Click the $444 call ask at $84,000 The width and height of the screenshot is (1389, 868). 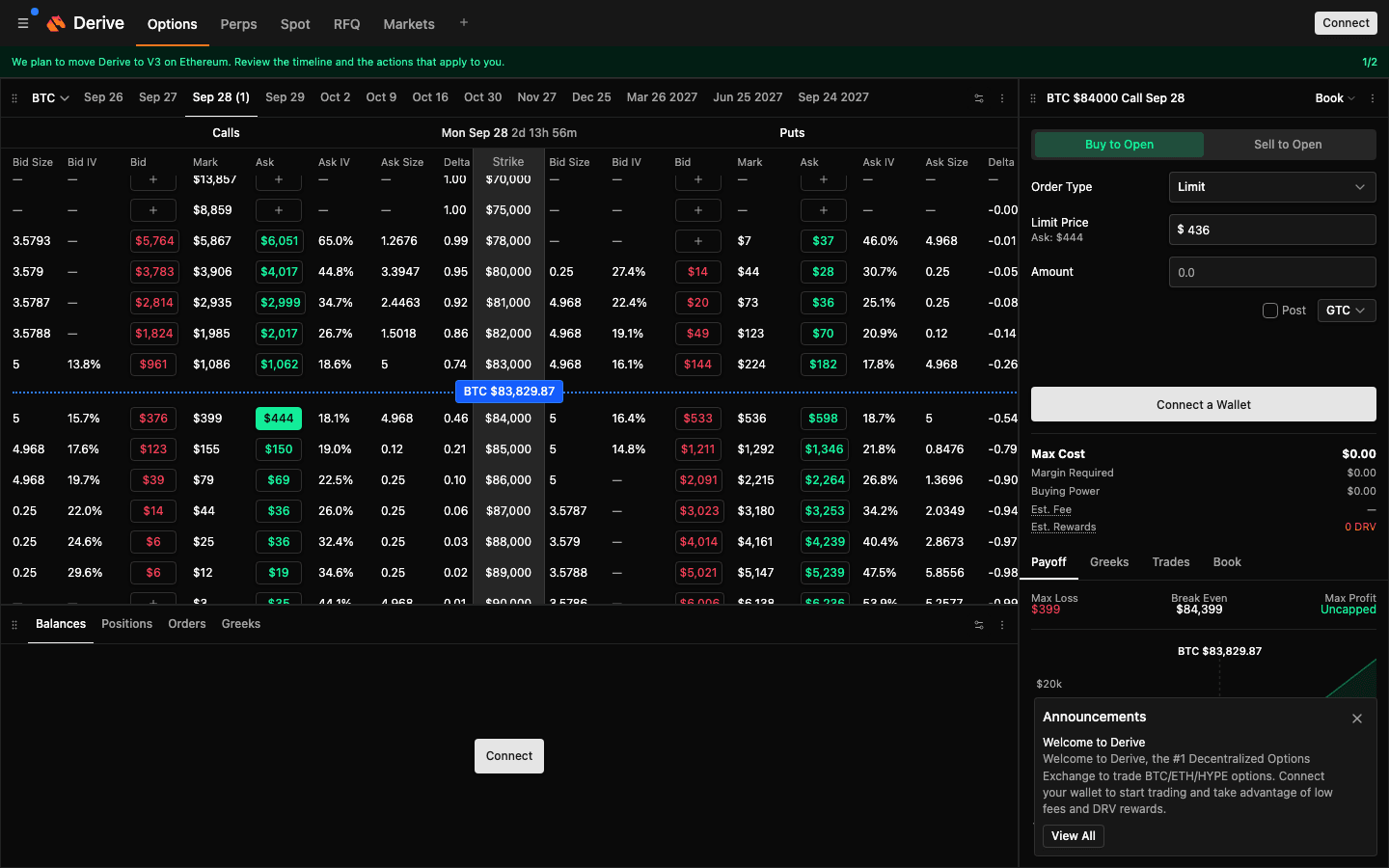tap(279, 419)
